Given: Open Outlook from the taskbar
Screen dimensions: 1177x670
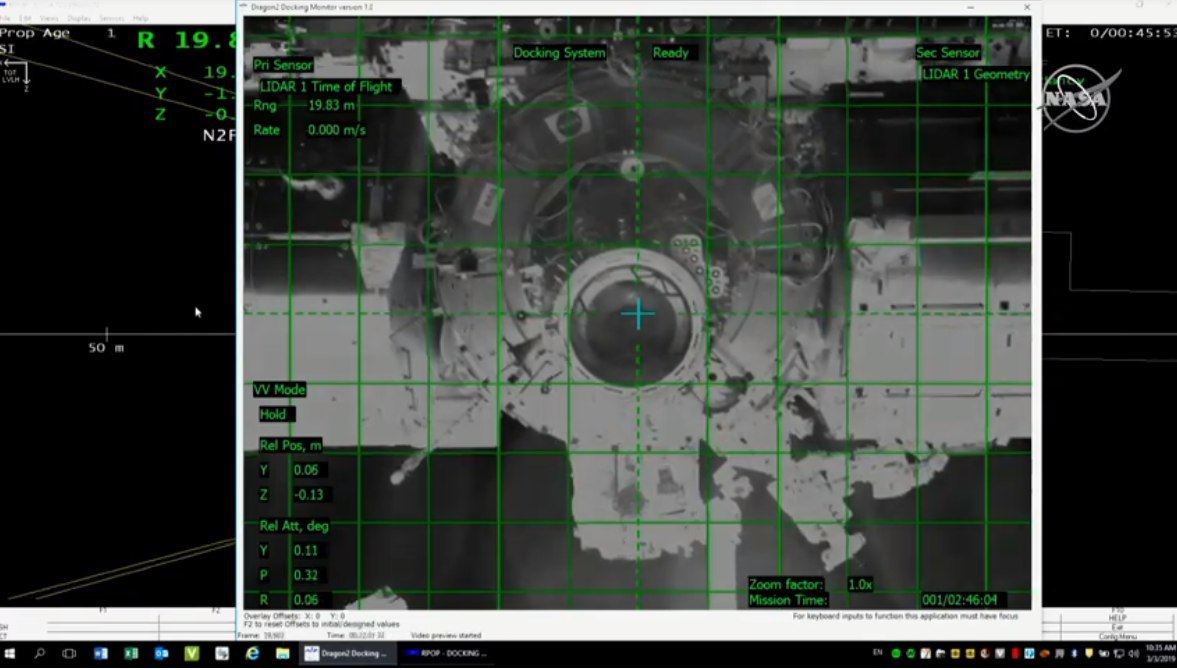Looking at the screenshot, I should [161, 653].
